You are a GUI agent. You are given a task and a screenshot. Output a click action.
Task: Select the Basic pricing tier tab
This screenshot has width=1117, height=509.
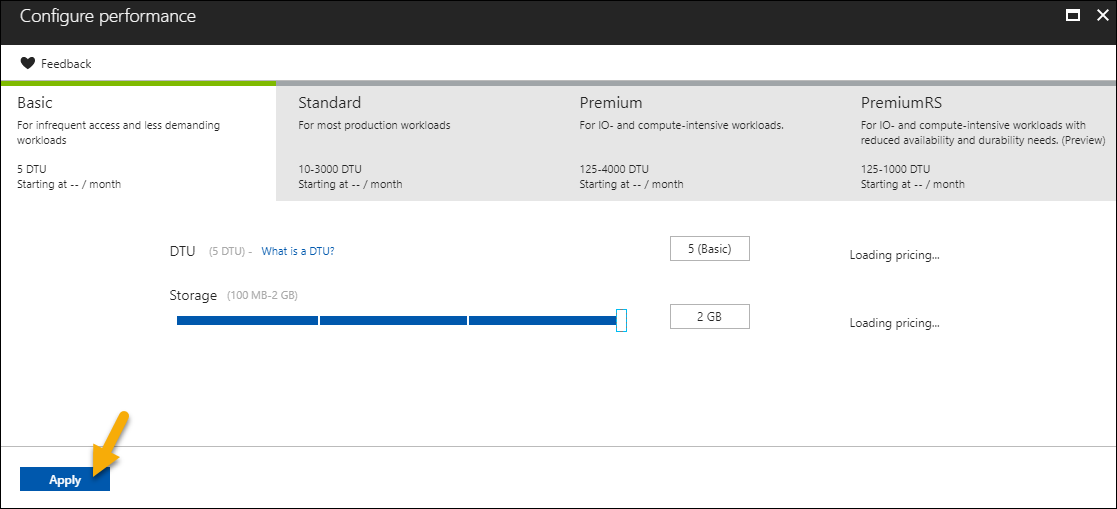pos(138,143)
